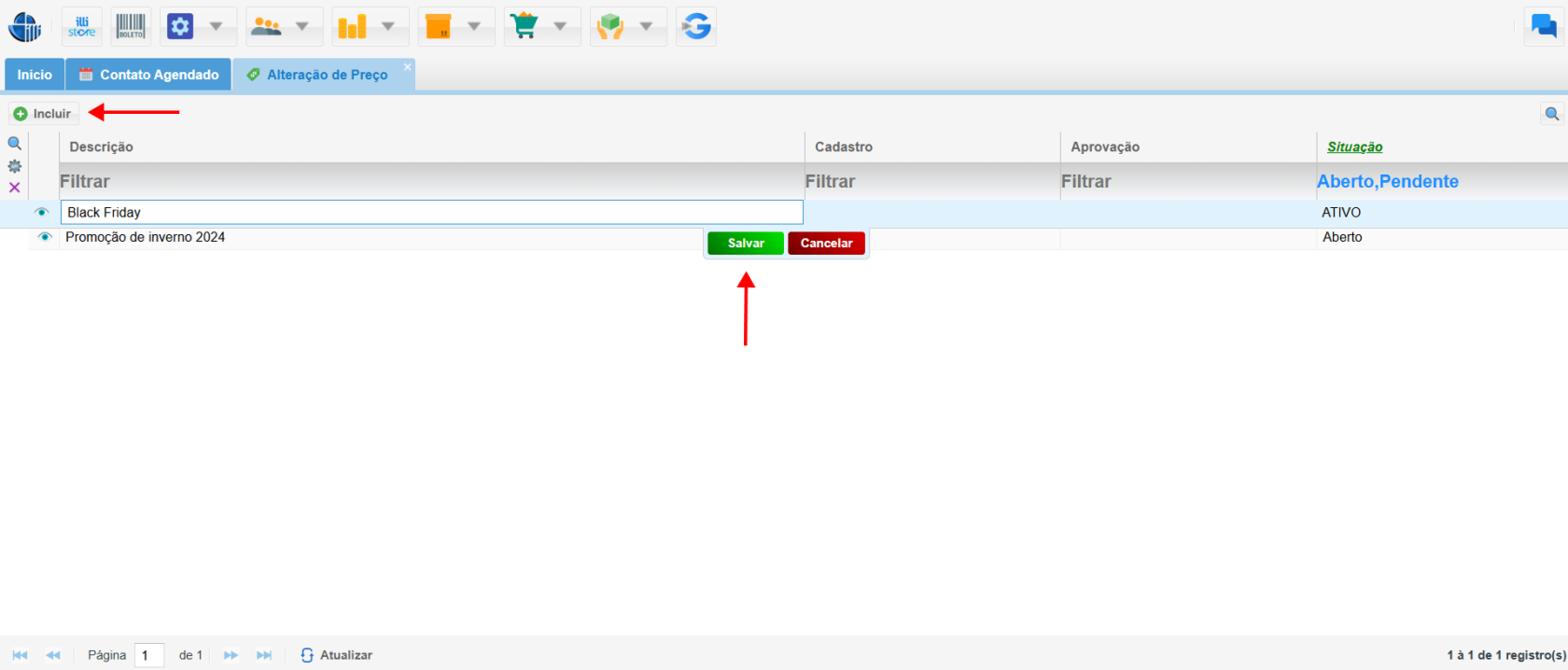Click the blue G sync icon
The image size is (1568, 670).
tap(696, 27)
